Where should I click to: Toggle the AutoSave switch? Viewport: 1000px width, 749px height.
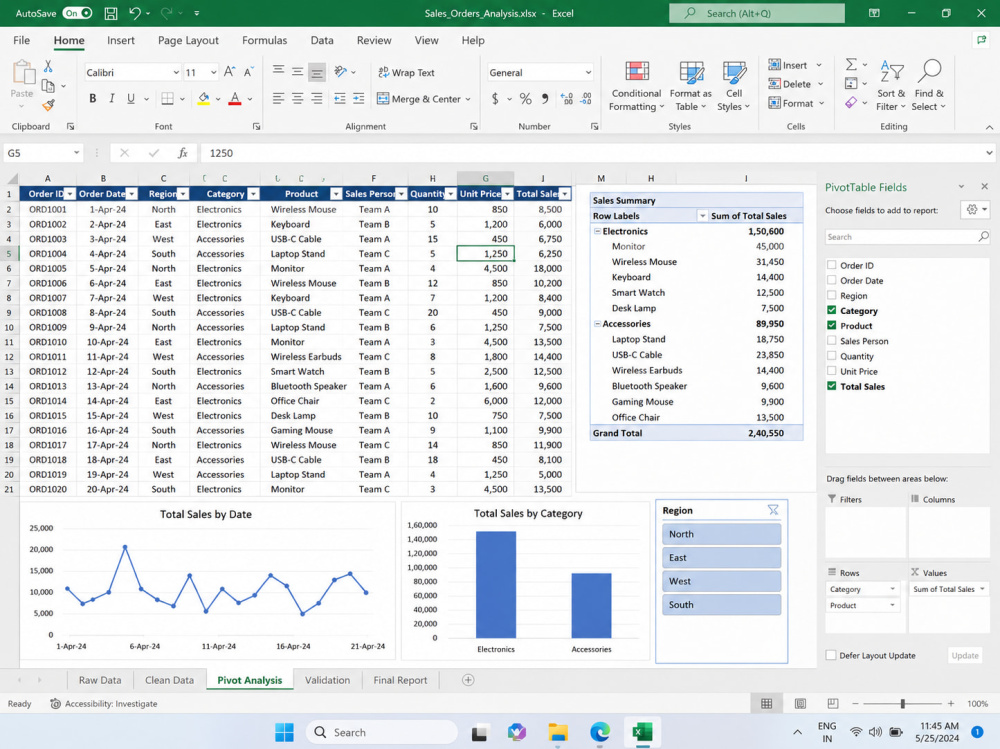[x=77, y=13]
